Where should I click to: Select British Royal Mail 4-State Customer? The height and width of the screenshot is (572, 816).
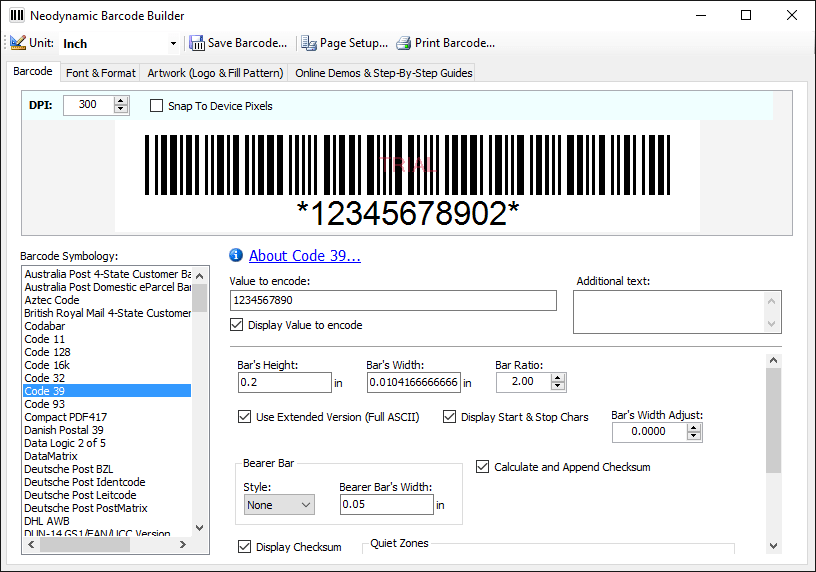[107, 313]
